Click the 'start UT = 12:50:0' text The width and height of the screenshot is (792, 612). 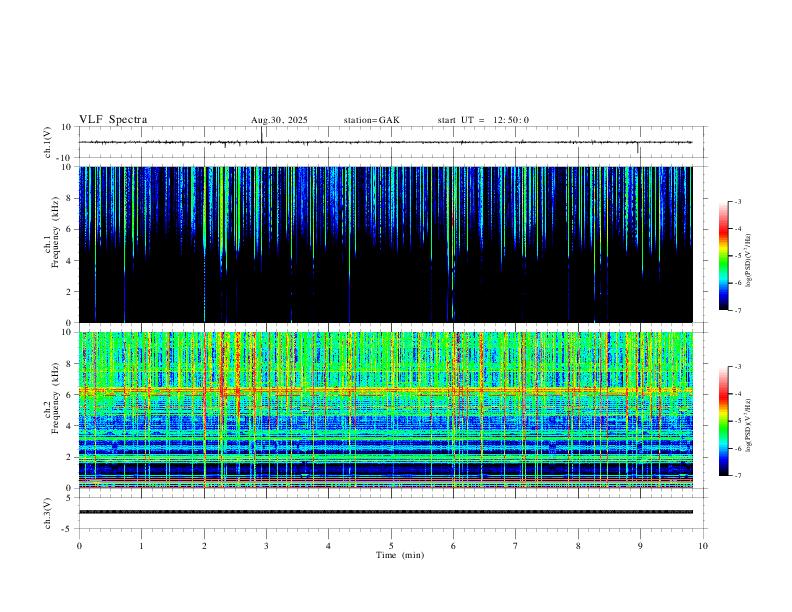click(483, 120)
